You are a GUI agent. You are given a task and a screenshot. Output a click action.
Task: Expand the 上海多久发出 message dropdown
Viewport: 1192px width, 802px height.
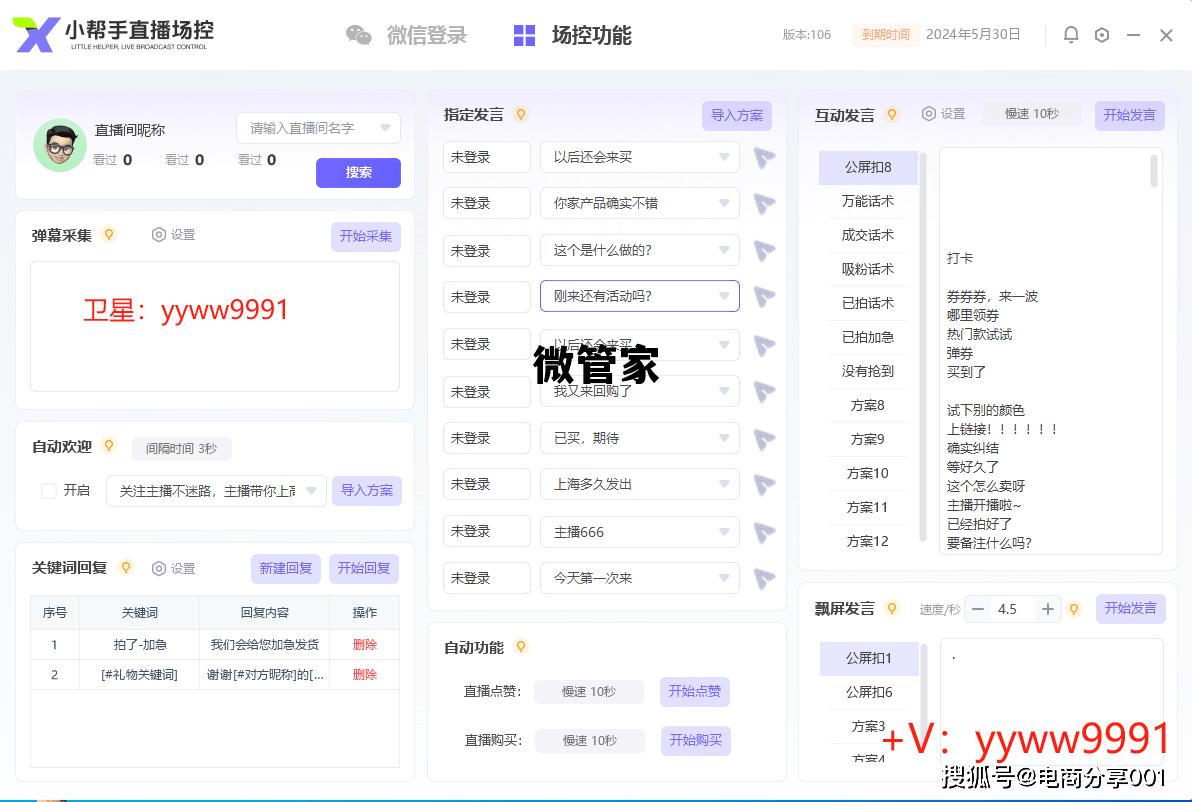click(x=725, y=484)
